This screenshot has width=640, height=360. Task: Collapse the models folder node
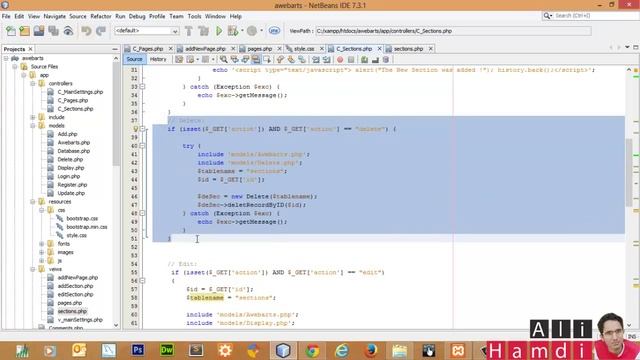pyautogui.click(x=33, y=126)
